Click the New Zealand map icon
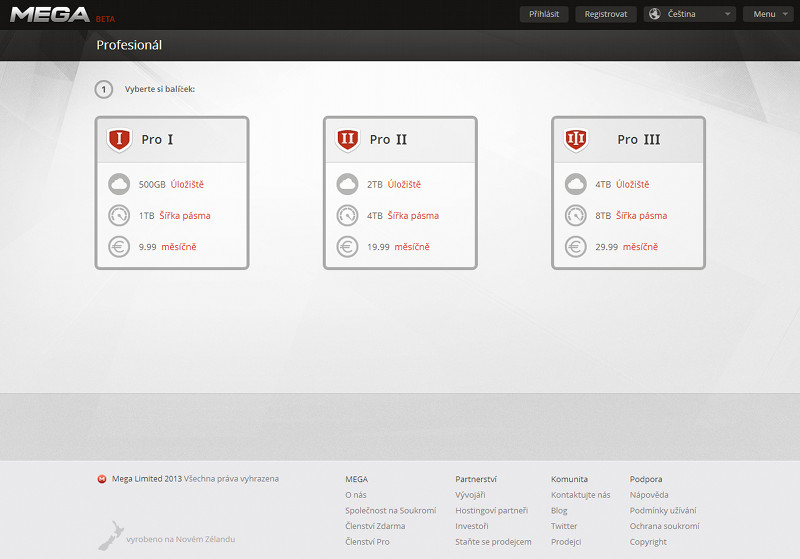The height and width of the screenshot is (559, 800). pyautogui.click(x=111, y=536)
